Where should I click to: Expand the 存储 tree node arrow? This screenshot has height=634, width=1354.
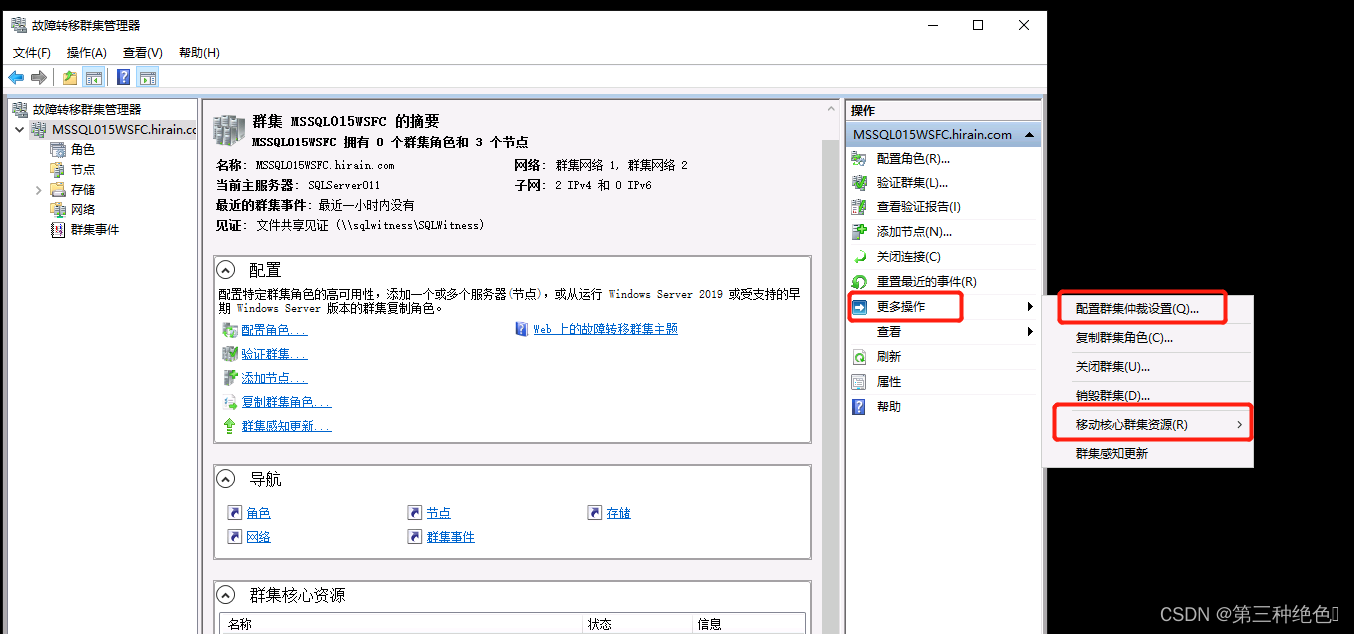click(x=39, y=189)
